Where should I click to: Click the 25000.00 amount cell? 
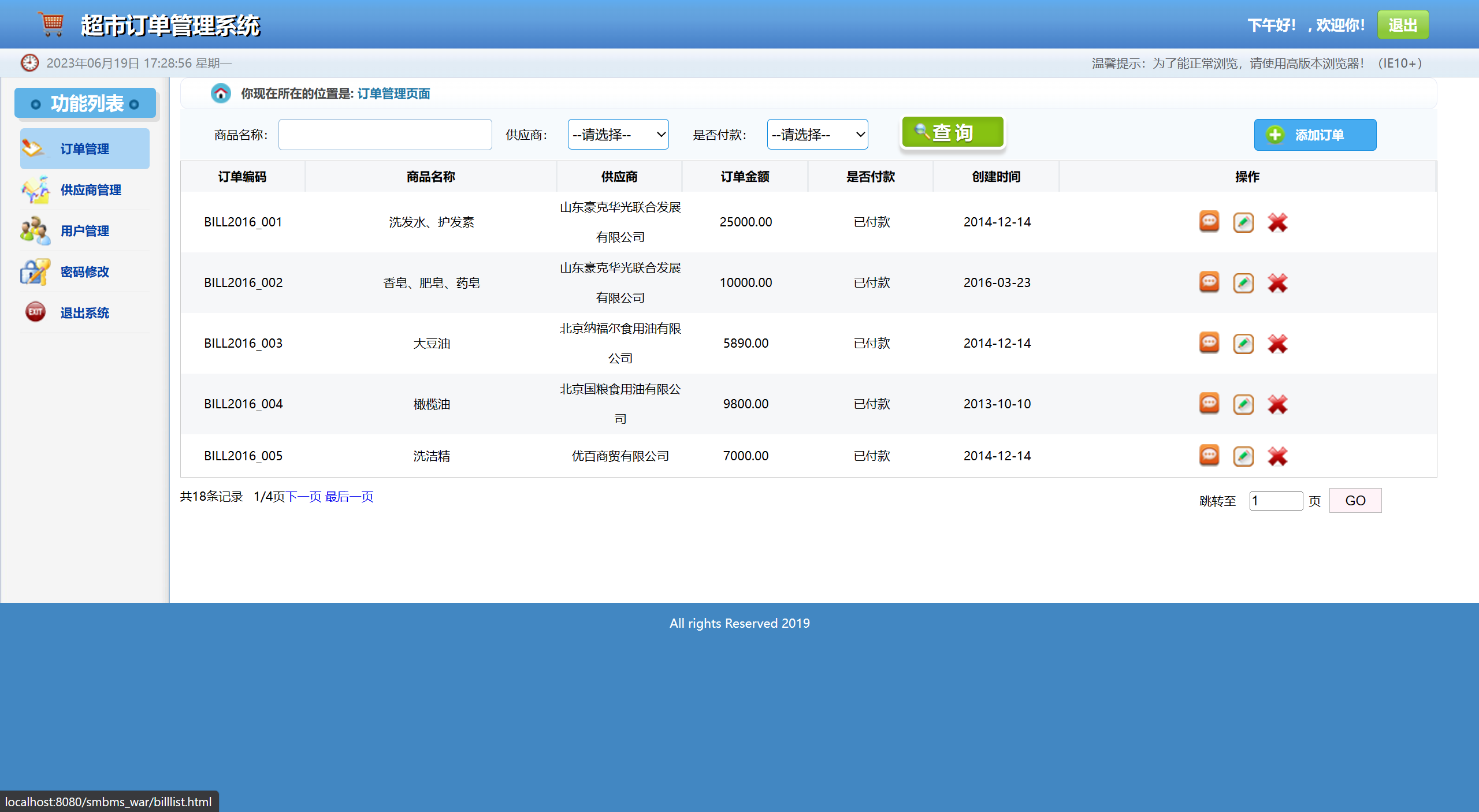[746, 222]
